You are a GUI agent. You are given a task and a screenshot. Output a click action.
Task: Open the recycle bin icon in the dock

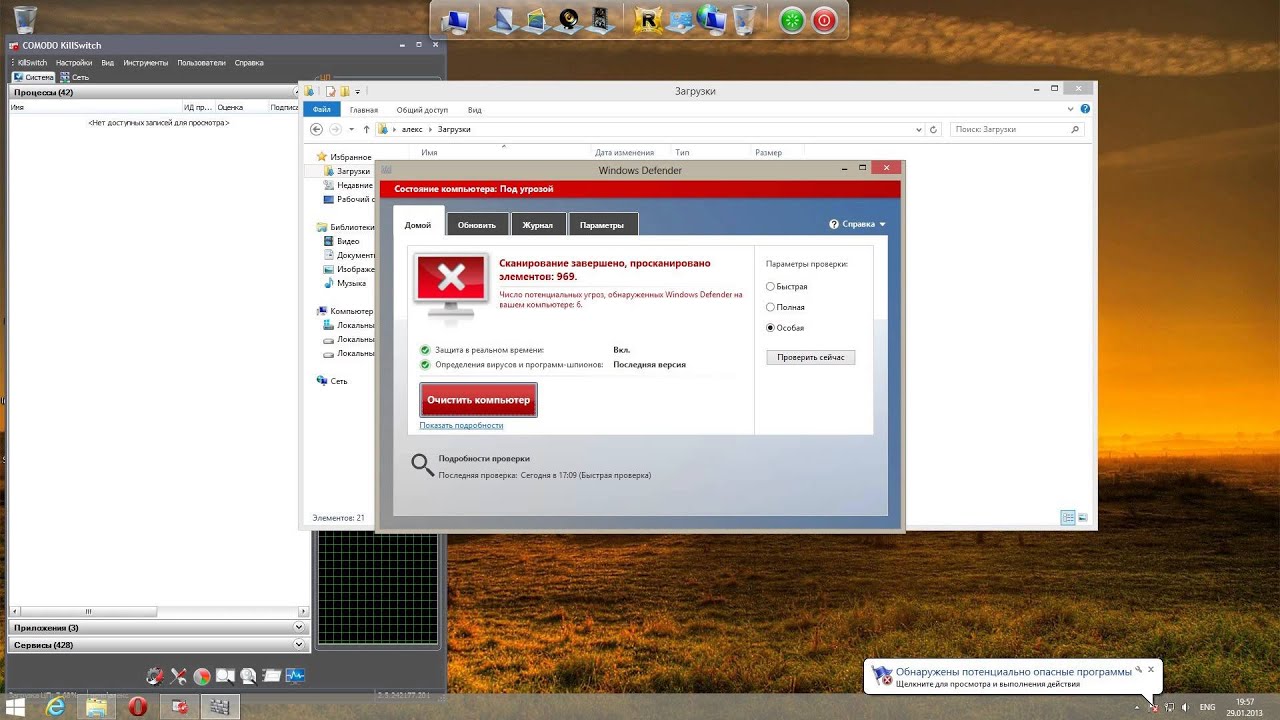click(745, 19)
